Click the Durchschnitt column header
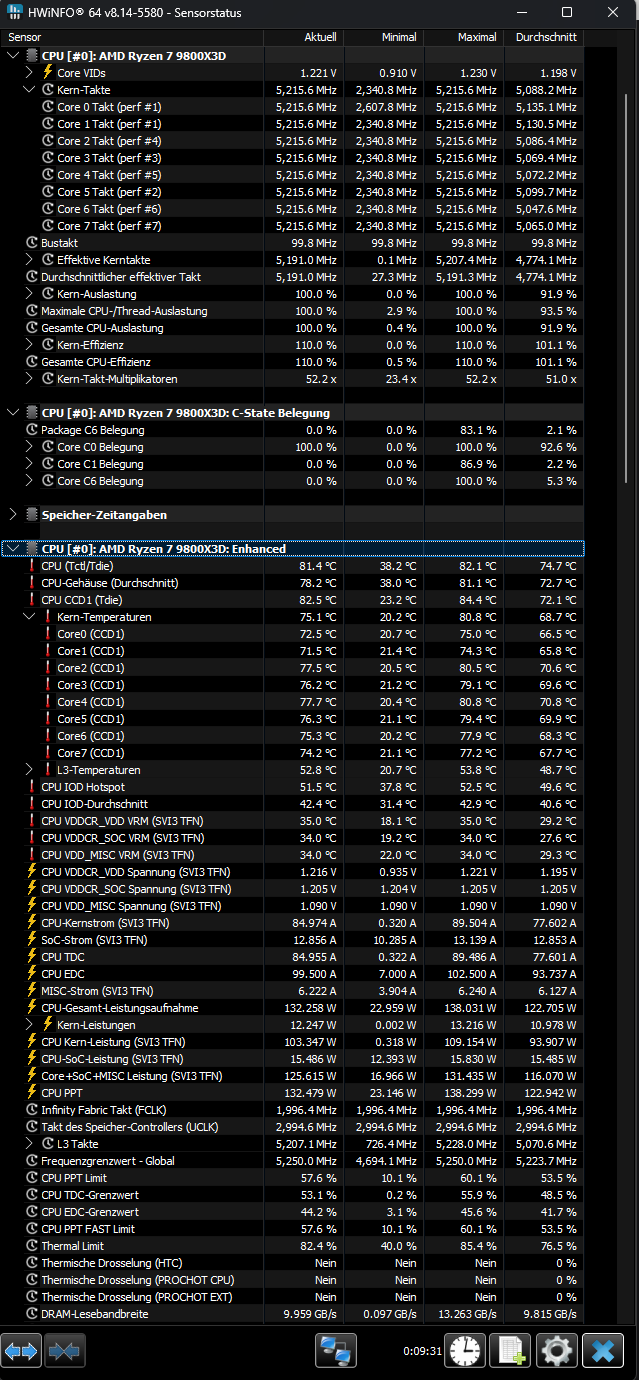Image resolution: width=639 pixels, height=1380 pixels. click(x=544, y=37)
